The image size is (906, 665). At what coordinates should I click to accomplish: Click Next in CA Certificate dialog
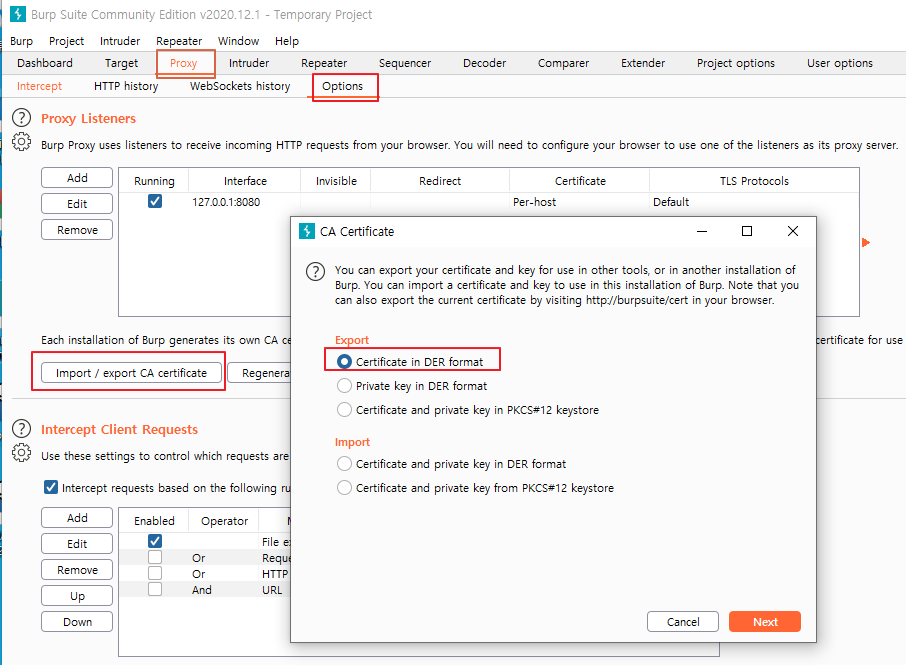(x=765, y=622)
